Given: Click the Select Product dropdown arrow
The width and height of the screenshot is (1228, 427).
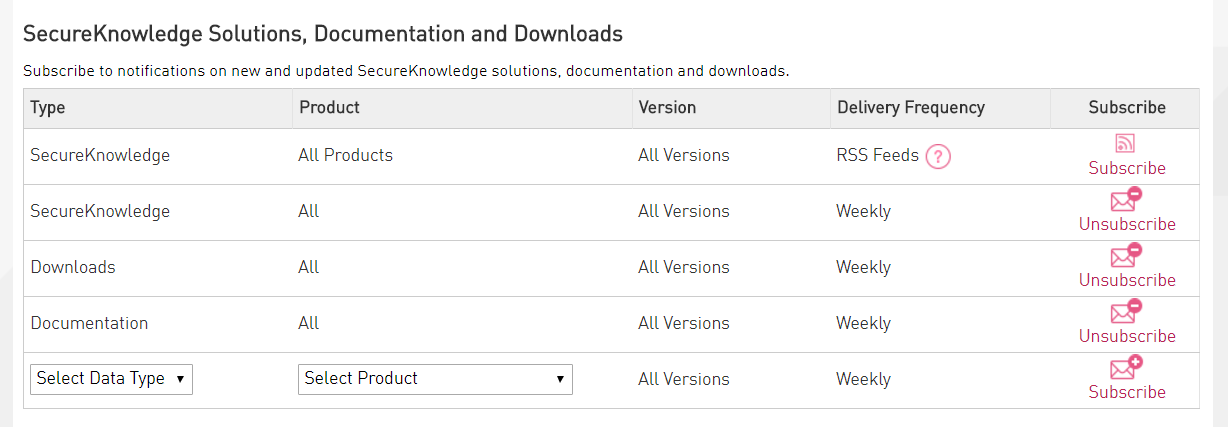Looking at the screenshot, I should point(560,379).
